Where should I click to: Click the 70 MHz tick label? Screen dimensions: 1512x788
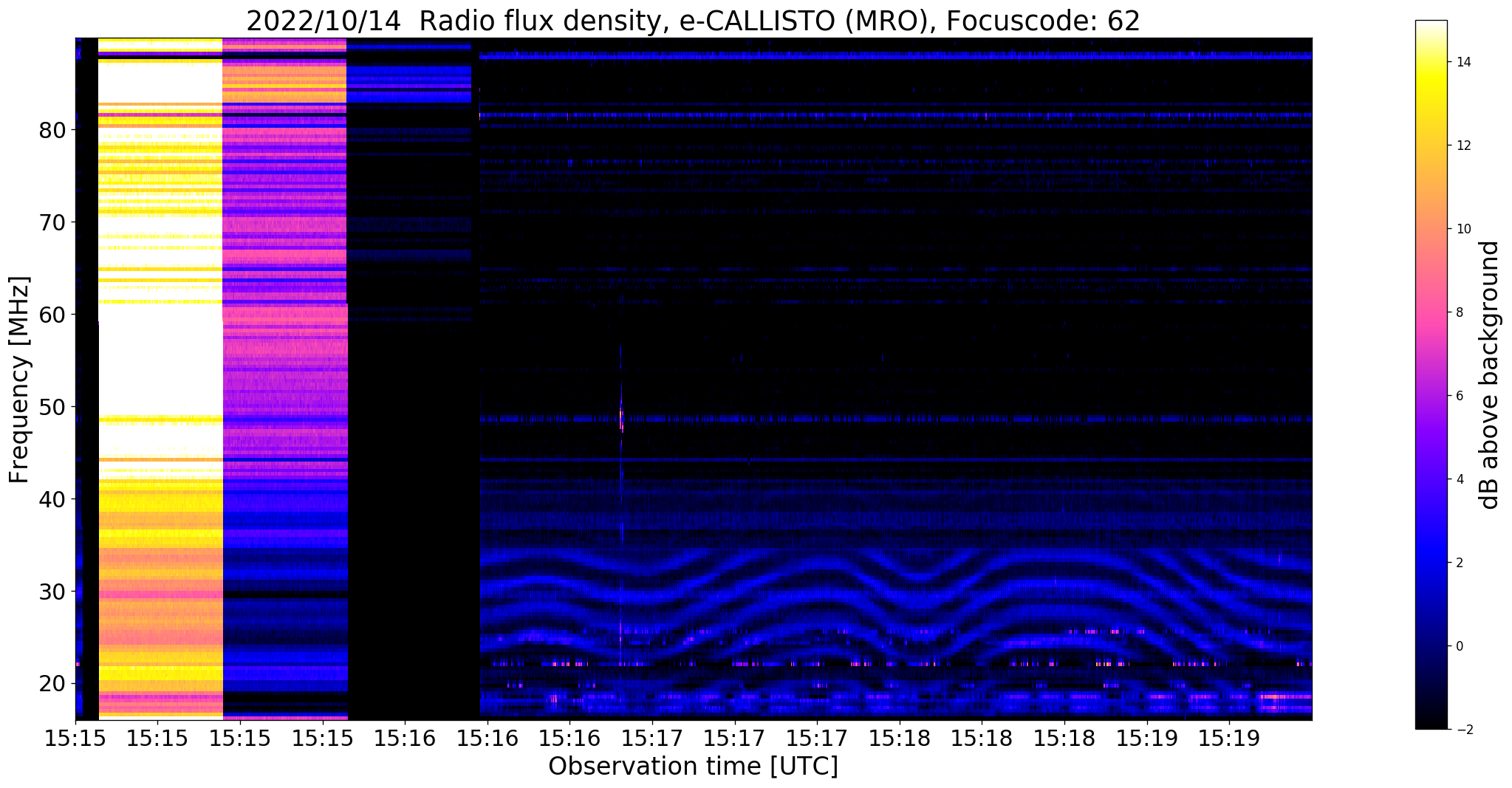tap(52, 222)
